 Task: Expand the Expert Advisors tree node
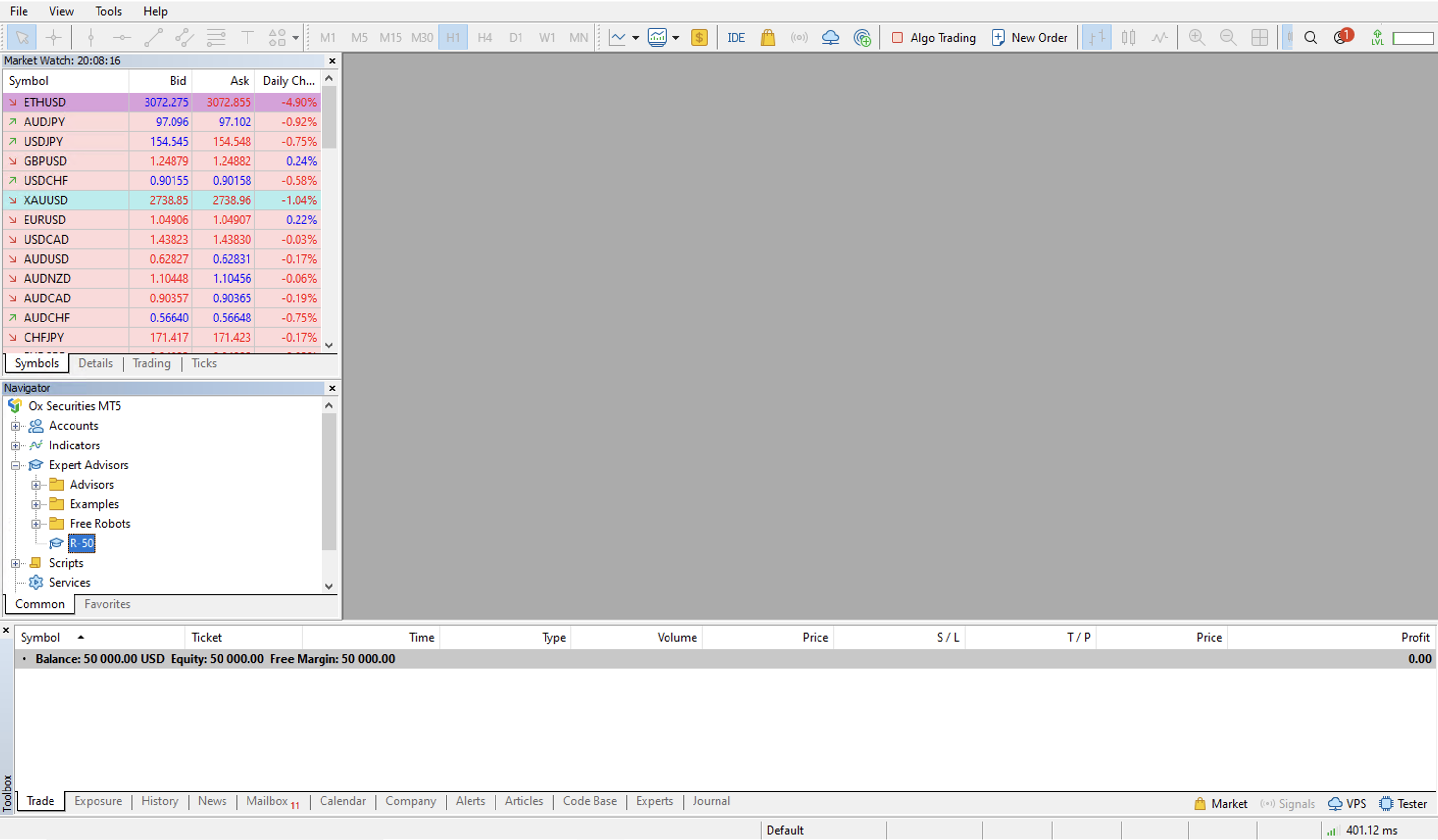pos(15,465)
